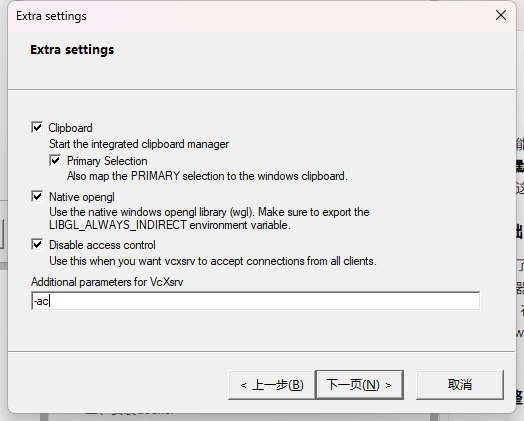524x421 pixels.
Task: Click the 'Start the integrated clipboard manager' text
Action: [x=139, y=144]
